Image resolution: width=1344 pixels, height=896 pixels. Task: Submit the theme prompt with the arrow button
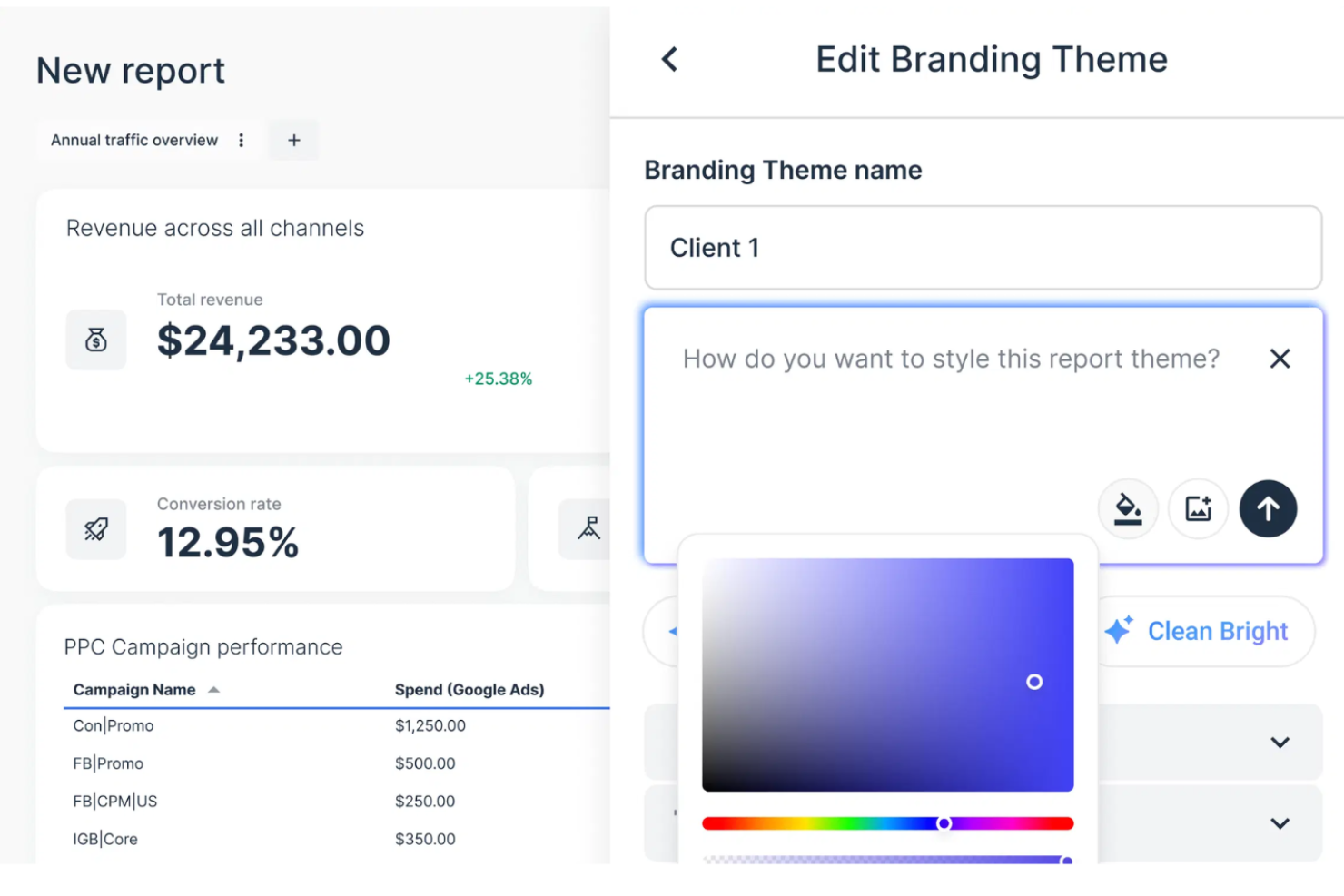(x=1268, y=509)
